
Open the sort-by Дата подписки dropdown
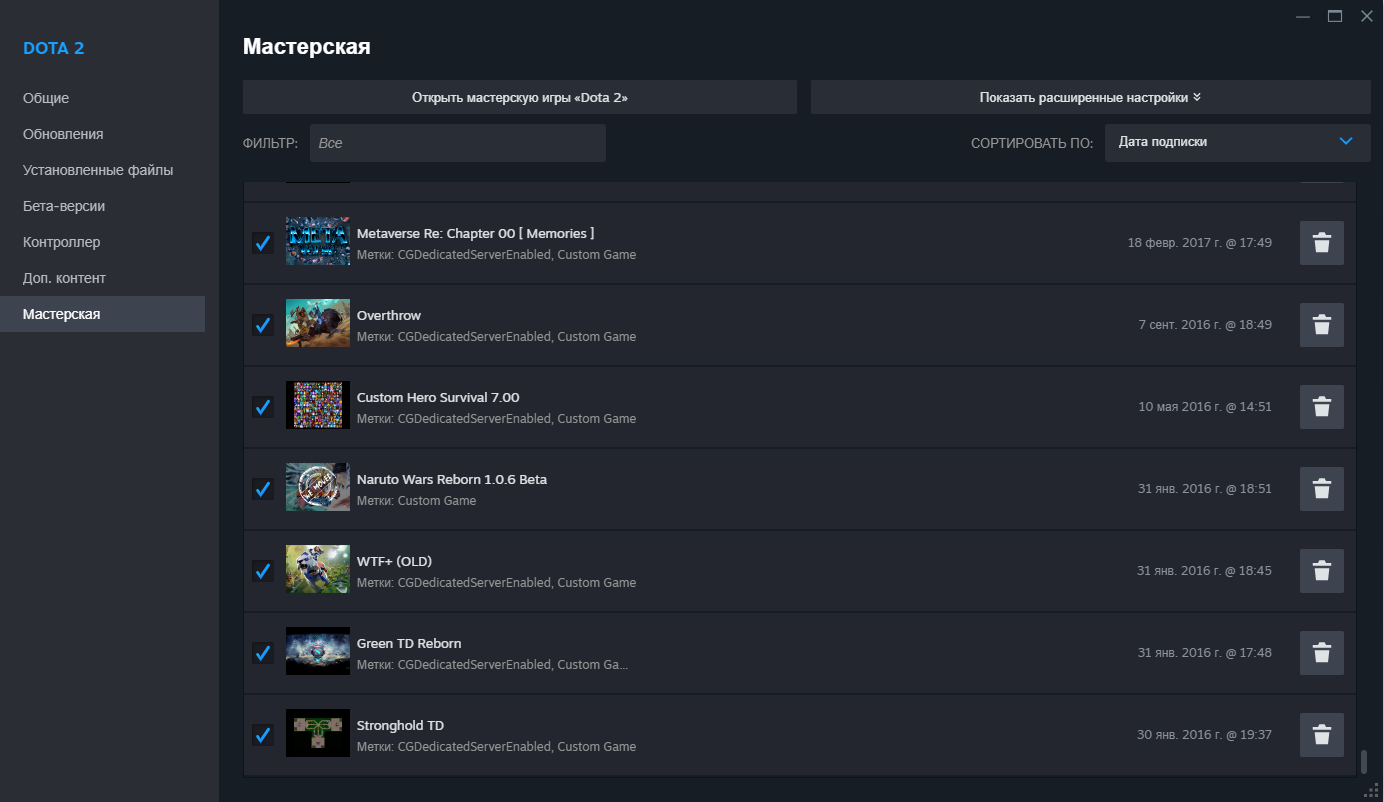1237,142
